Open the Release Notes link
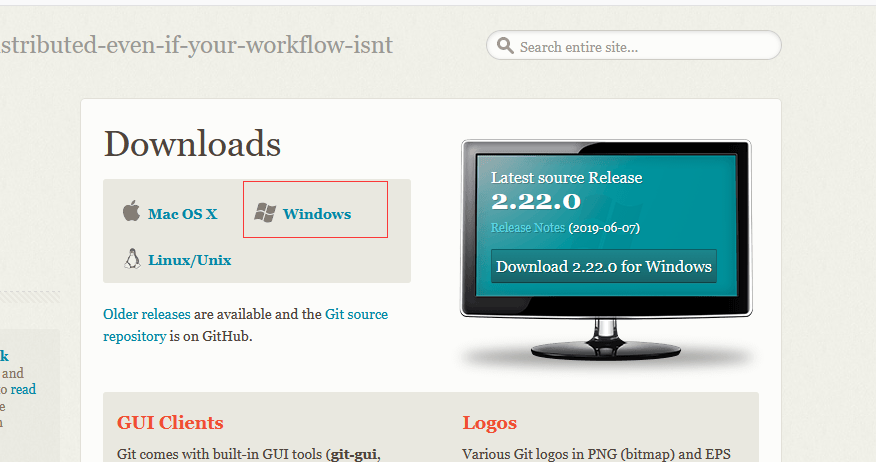The image size is (876, 462). point(528,228)
